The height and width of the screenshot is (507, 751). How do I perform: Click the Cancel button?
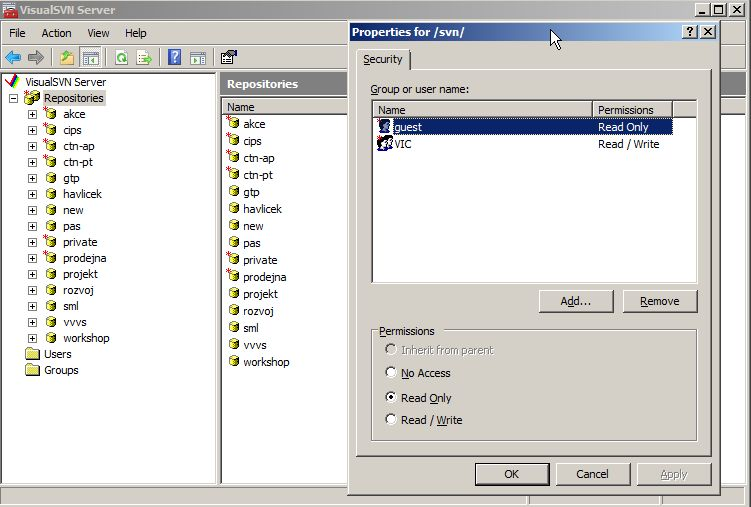click(x=593, y=474)
